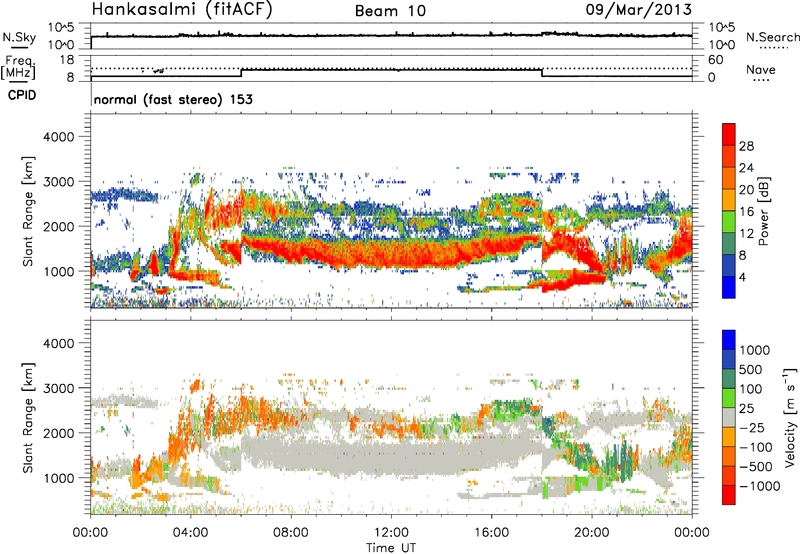Viewport: 800px width, 554px height.
Task: Click the 'CPID' row label
Action: click(22, 95)
